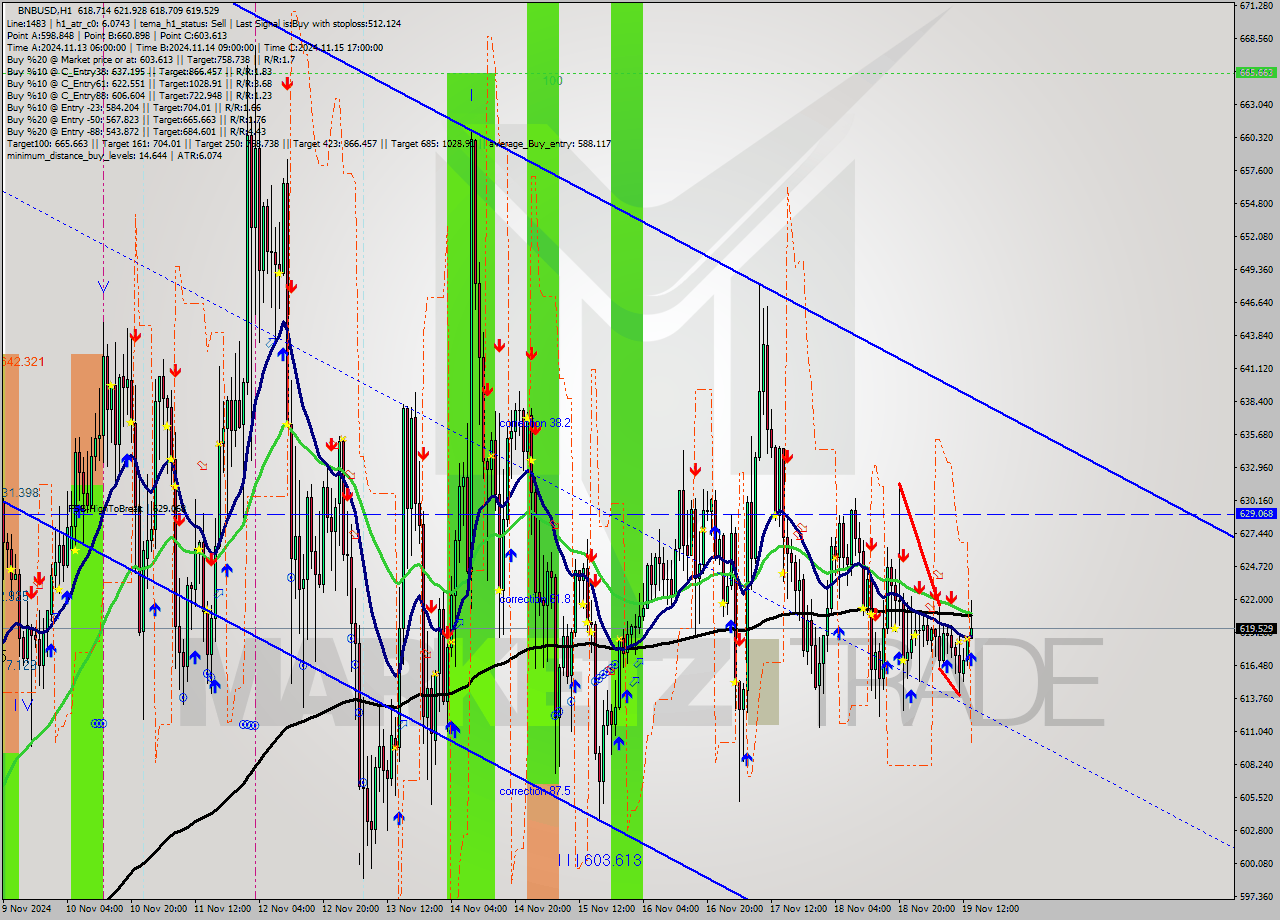1280x920 pixels.
Task: Select the 654.880 price axis label
Action: [1255, 204]
